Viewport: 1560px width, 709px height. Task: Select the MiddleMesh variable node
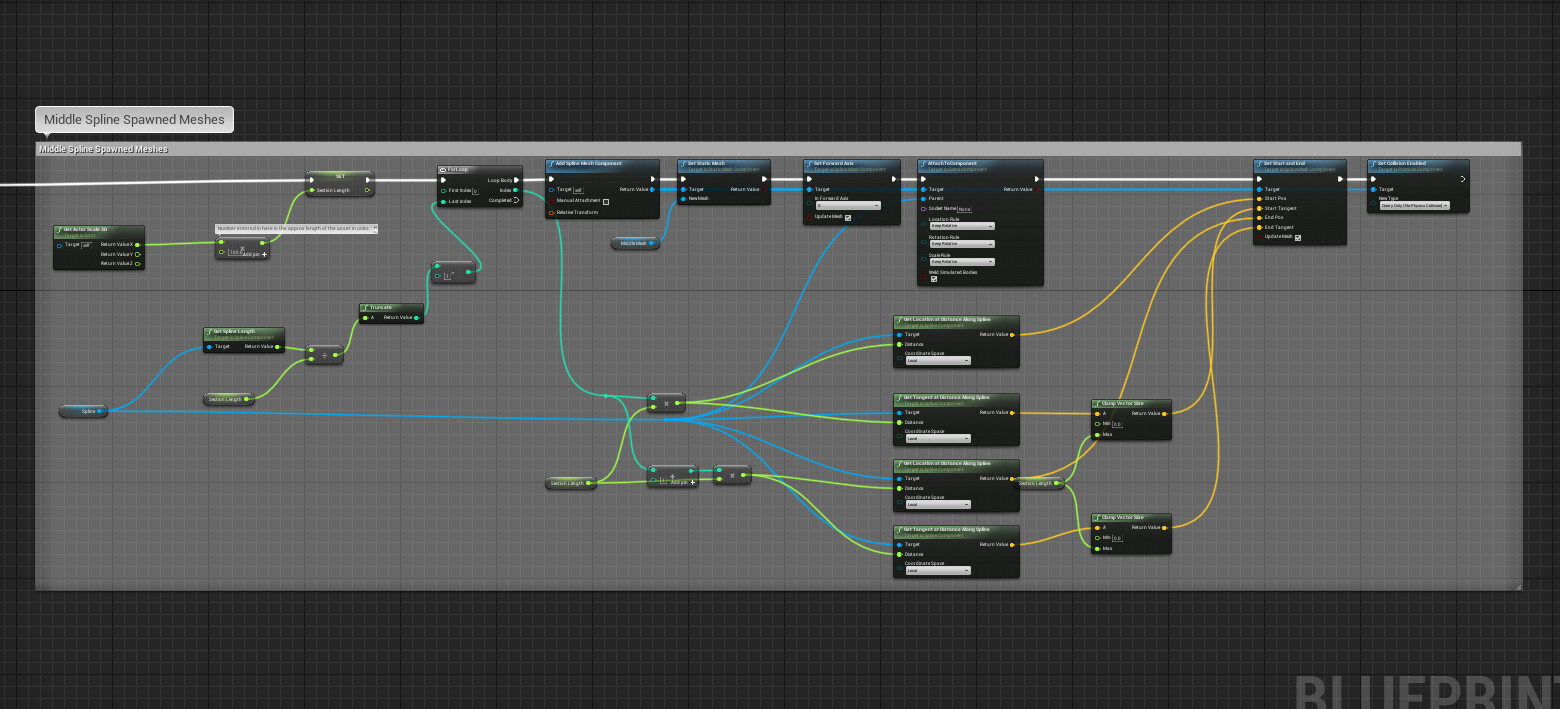point(635,242)
